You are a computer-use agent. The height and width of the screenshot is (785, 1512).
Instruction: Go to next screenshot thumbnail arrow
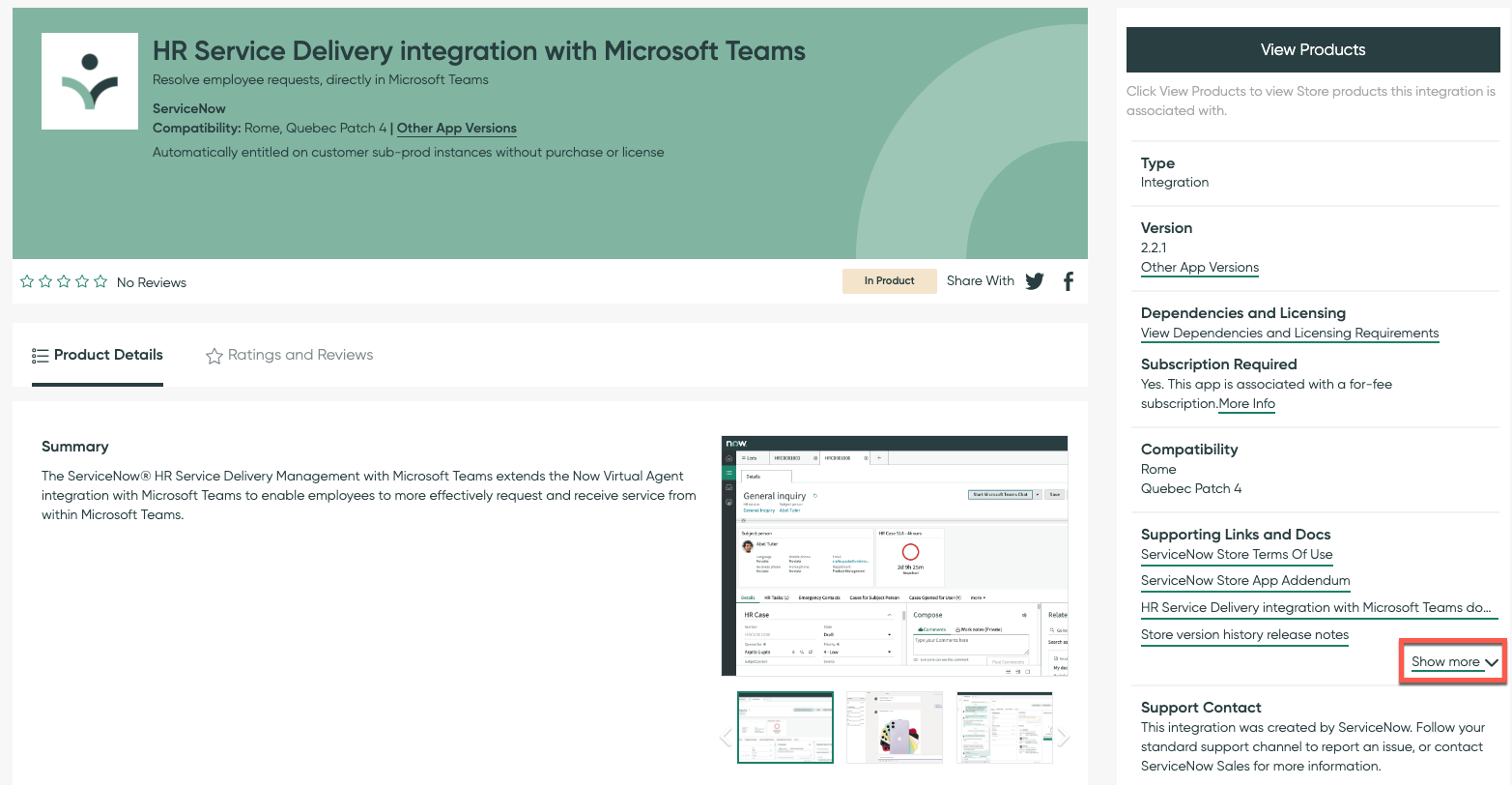[x=1063, y=738]
